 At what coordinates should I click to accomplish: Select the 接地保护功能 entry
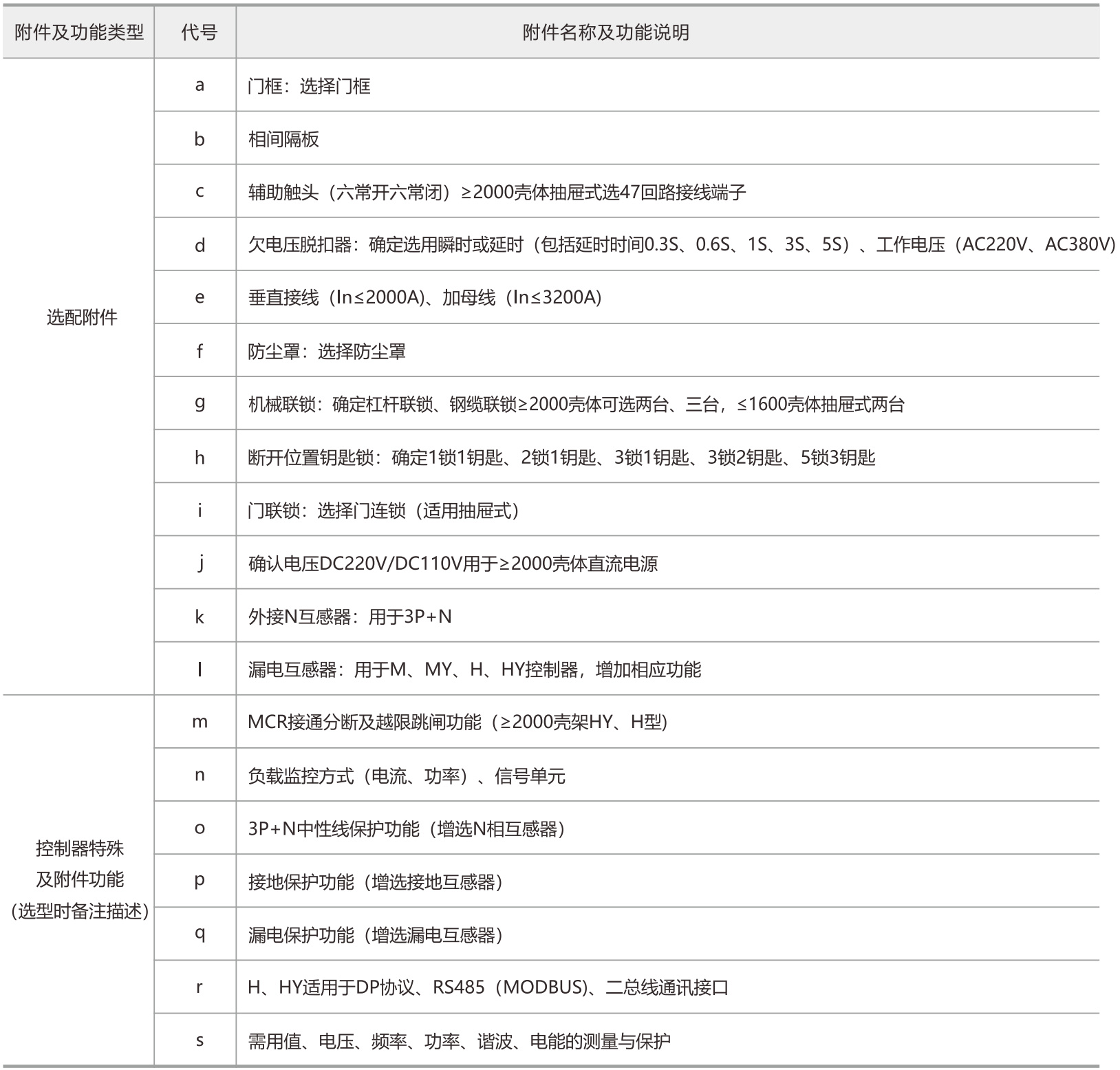[x=375, y=881]
